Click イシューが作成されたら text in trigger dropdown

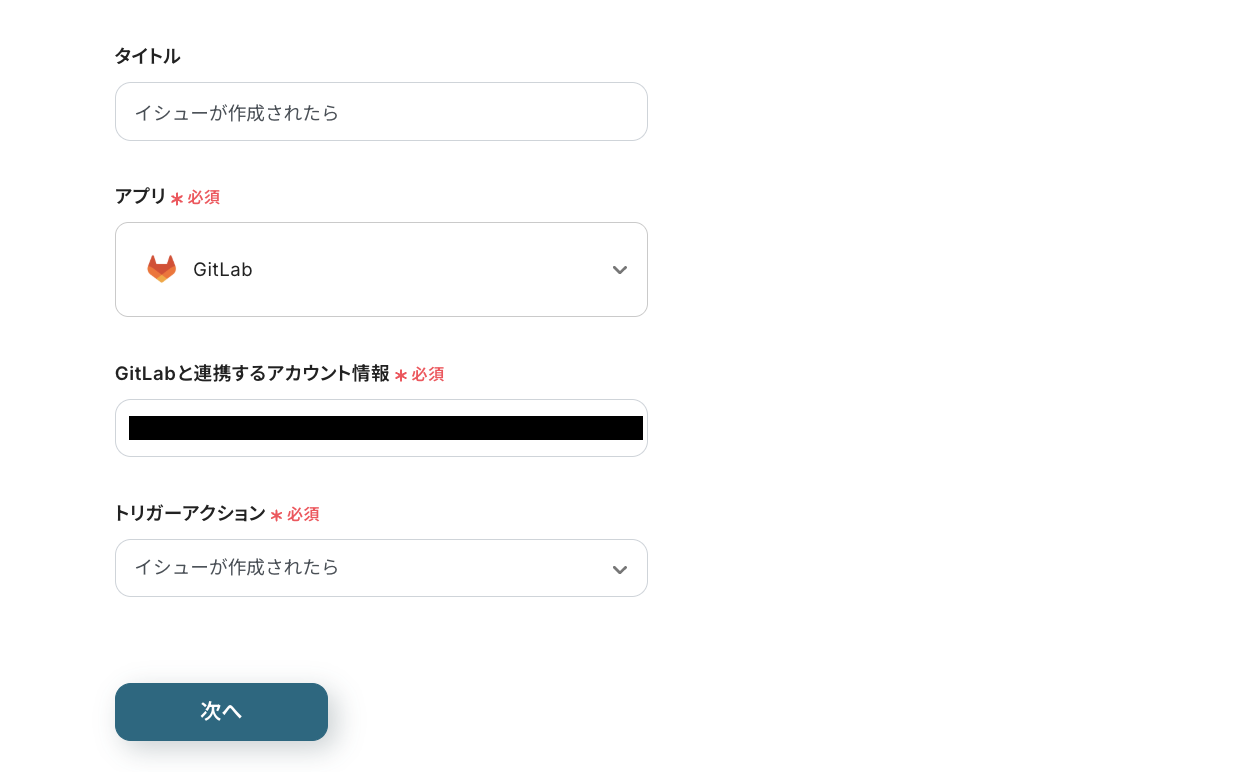click(x=237, y=567)
